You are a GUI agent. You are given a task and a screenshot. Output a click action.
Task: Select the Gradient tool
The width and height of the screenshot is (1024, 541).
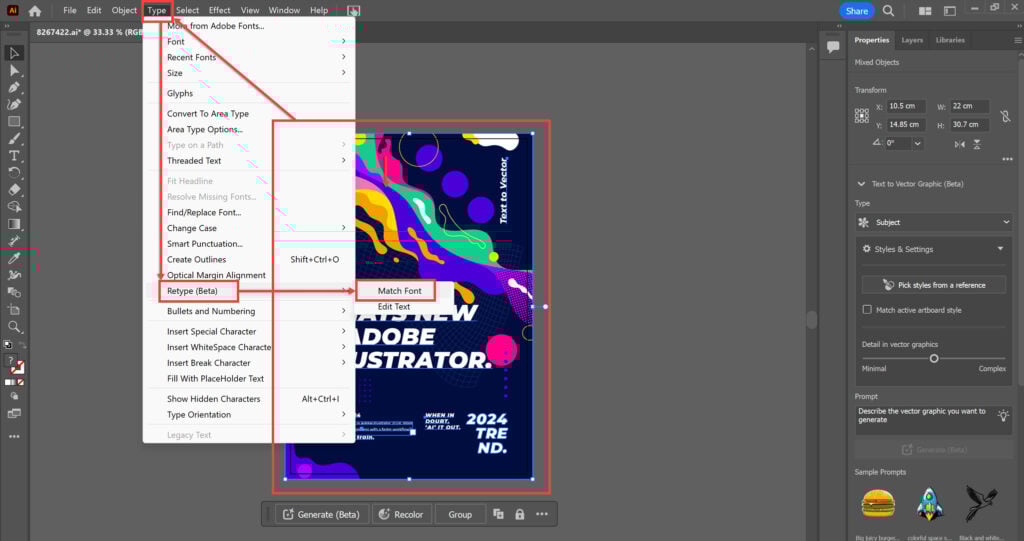coord(14,224)
